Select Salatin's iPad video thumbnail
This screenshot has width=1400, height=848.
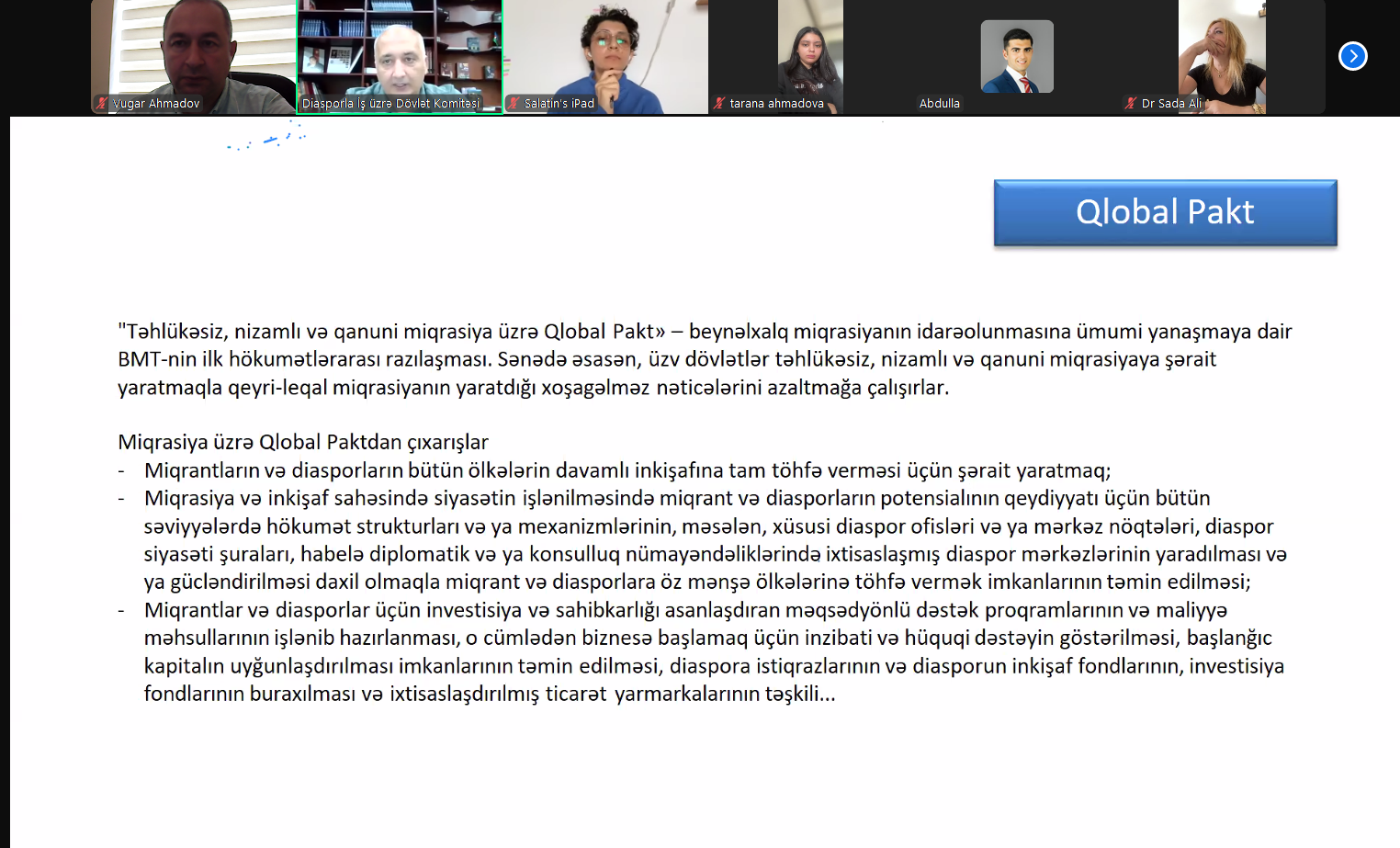pyautogui.click(x=606, y=51)
